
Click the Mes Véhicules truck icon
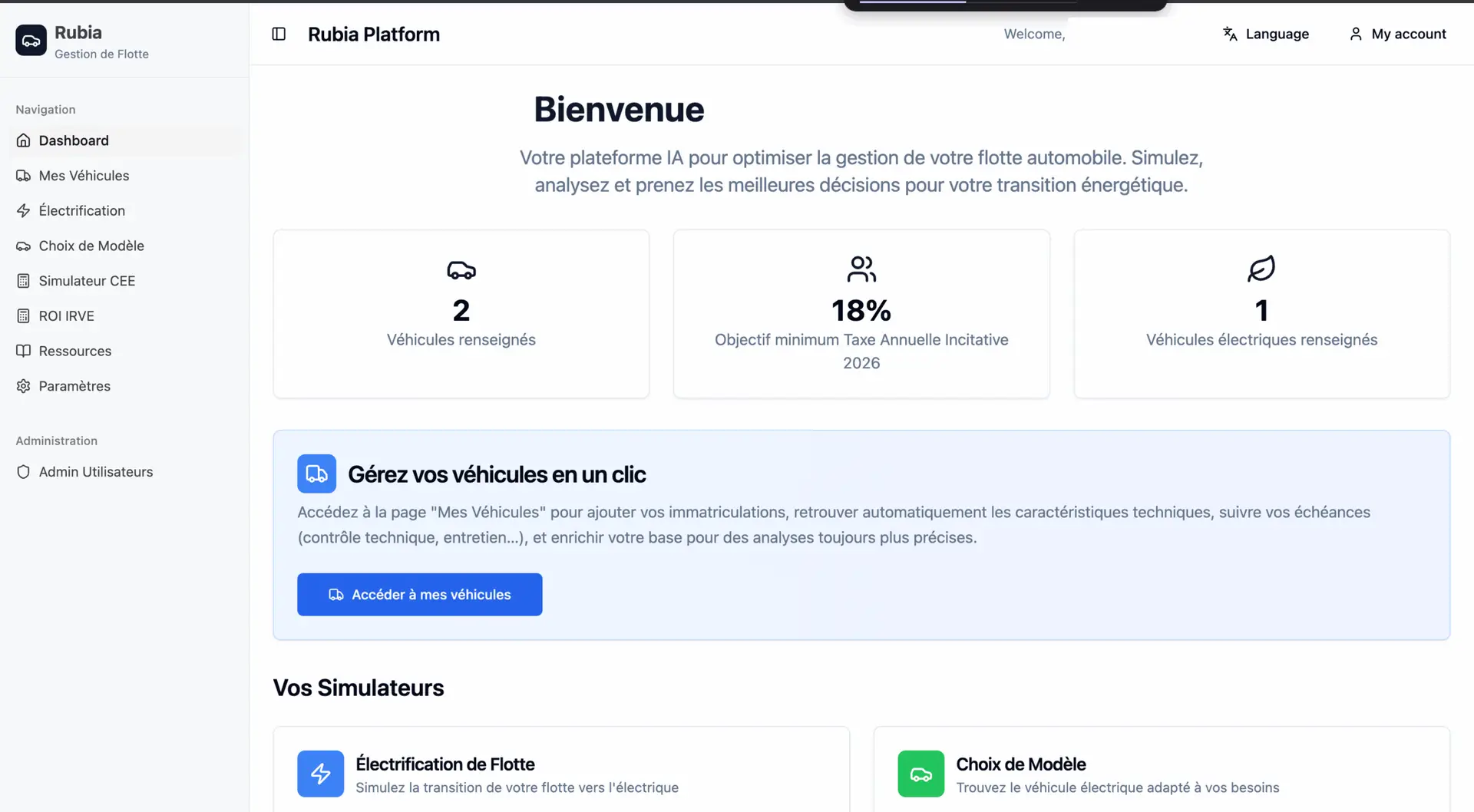point(24,176)
